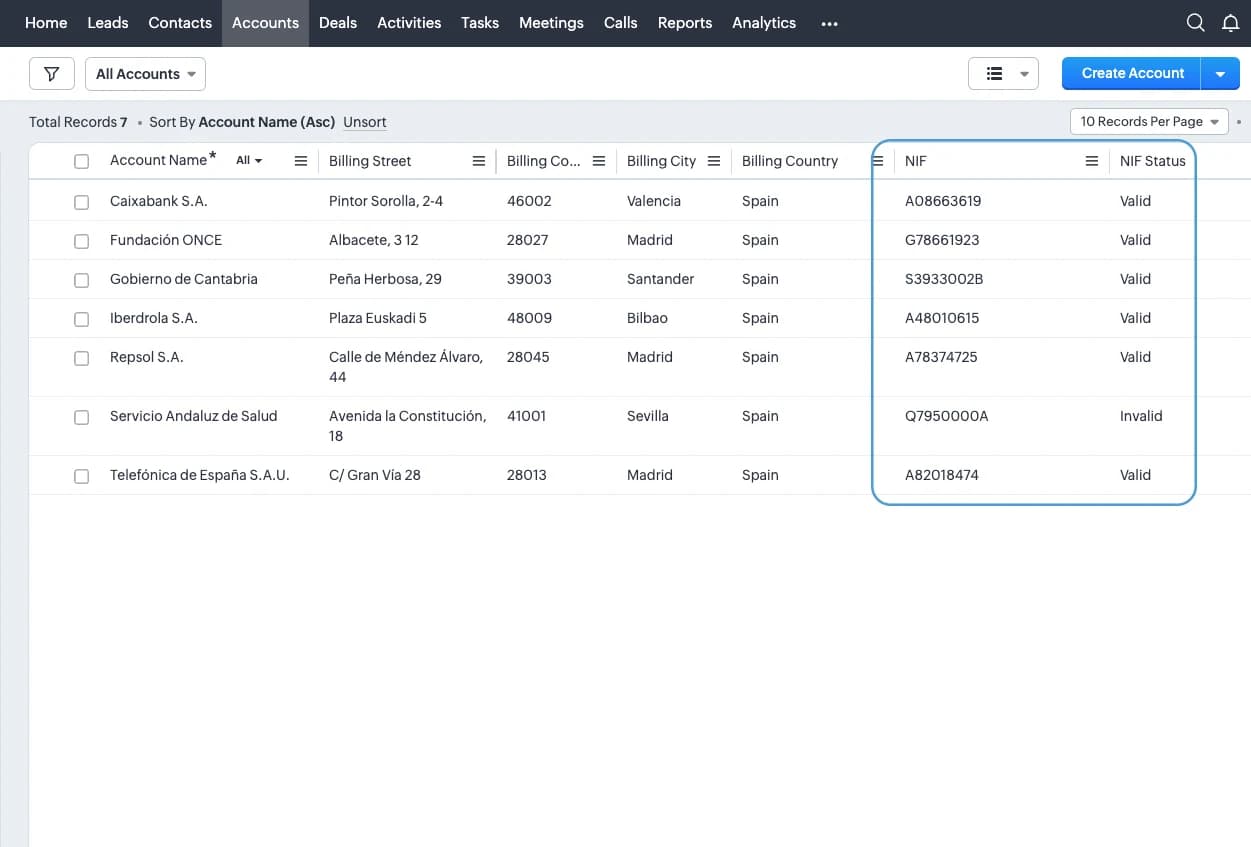Click the Create Account button
The width and height of the screenshot is (1251, 847).
(x=1132, y=74)
